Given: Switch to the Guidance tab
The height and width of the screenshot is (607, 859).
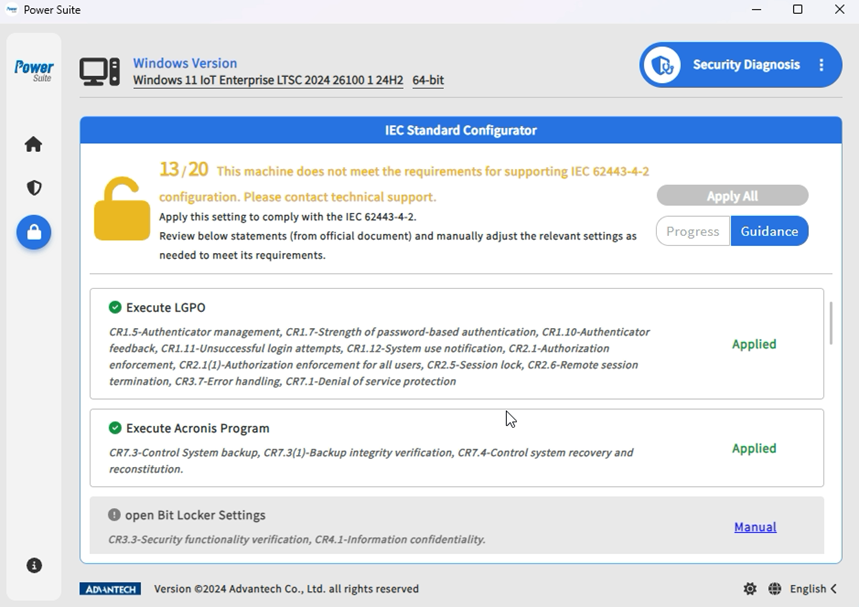Looking at the screenshot, I should coord(769,231).
